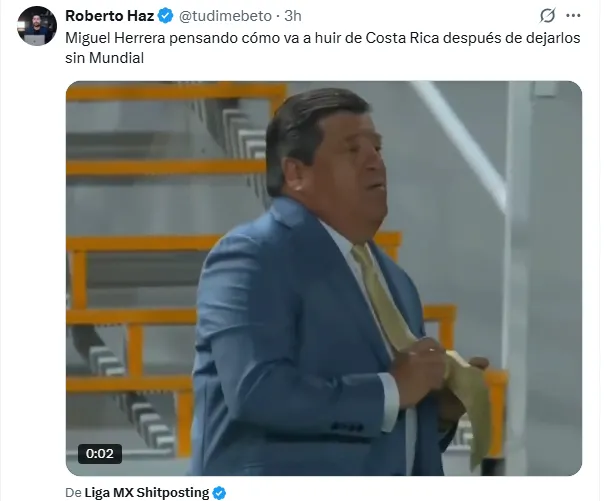This screenshot has width=605, height=501.
Task: Click the words 'Costa Rica' in the tweet
Action: 402,38
